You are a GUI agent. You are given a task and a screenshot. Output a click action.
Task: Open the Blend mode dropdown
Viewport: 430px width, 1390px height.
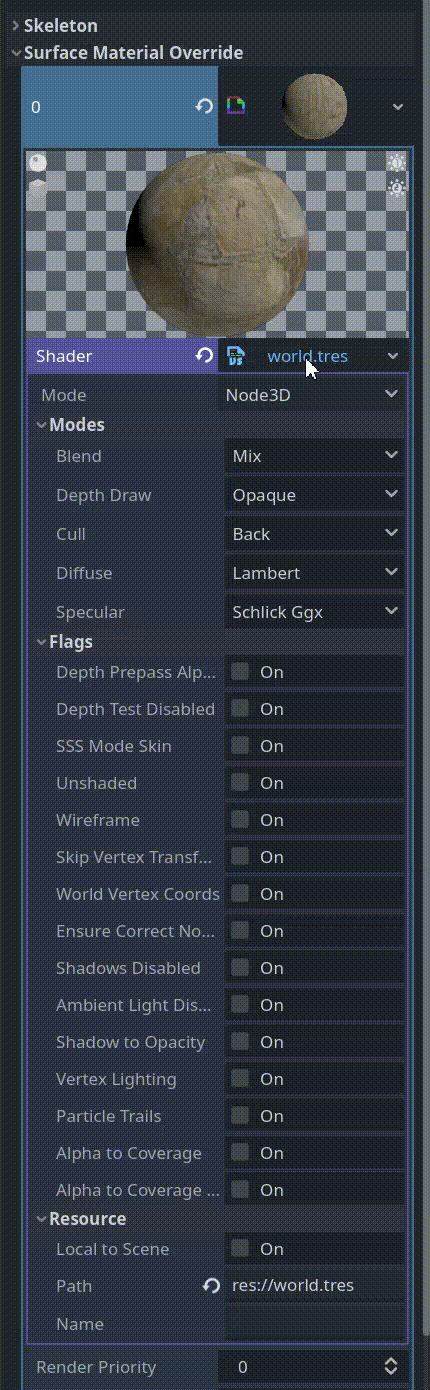click(314, 456)
